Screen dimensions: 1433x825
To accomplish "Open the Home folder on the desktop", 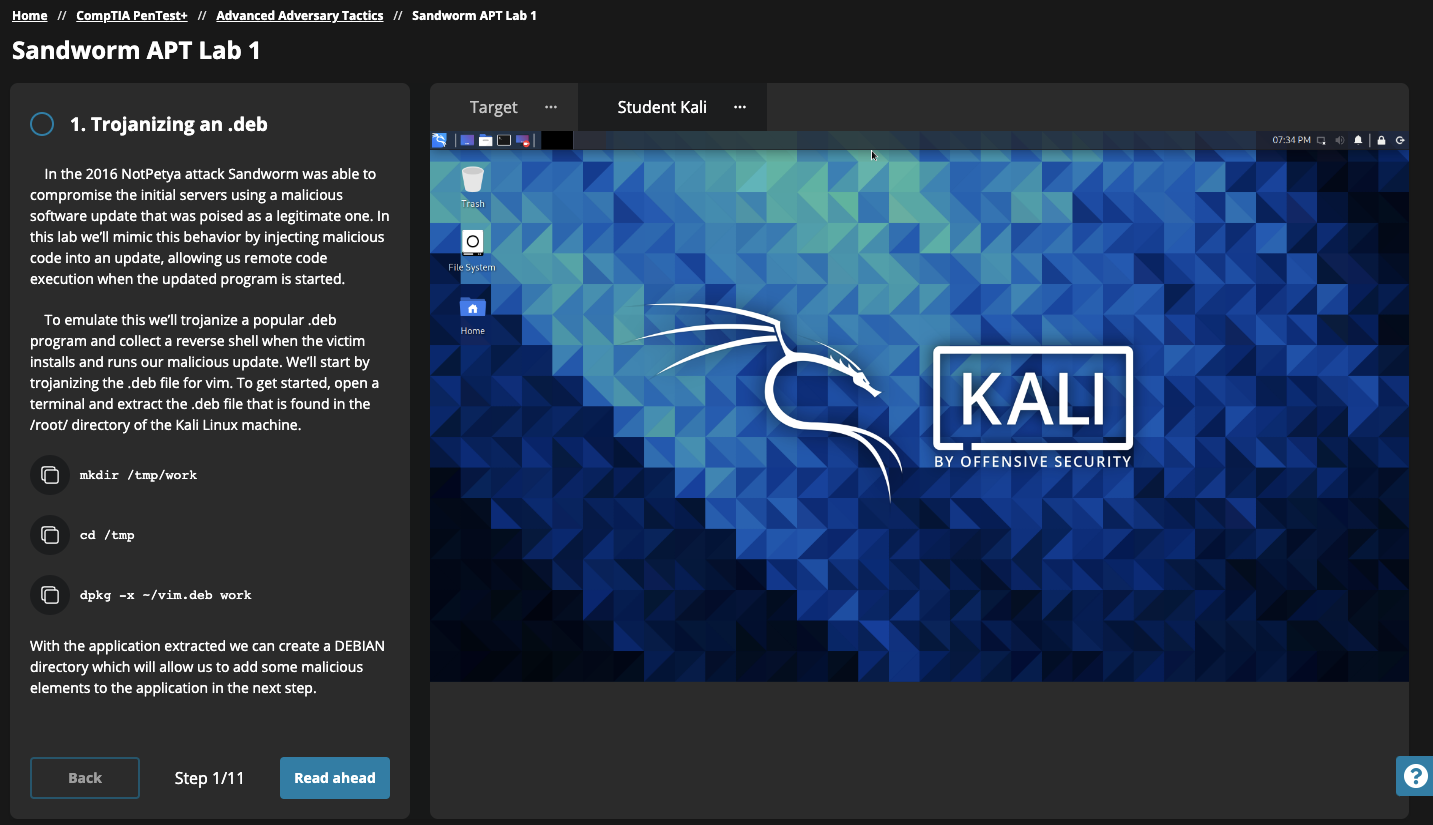I will [472, 313].
